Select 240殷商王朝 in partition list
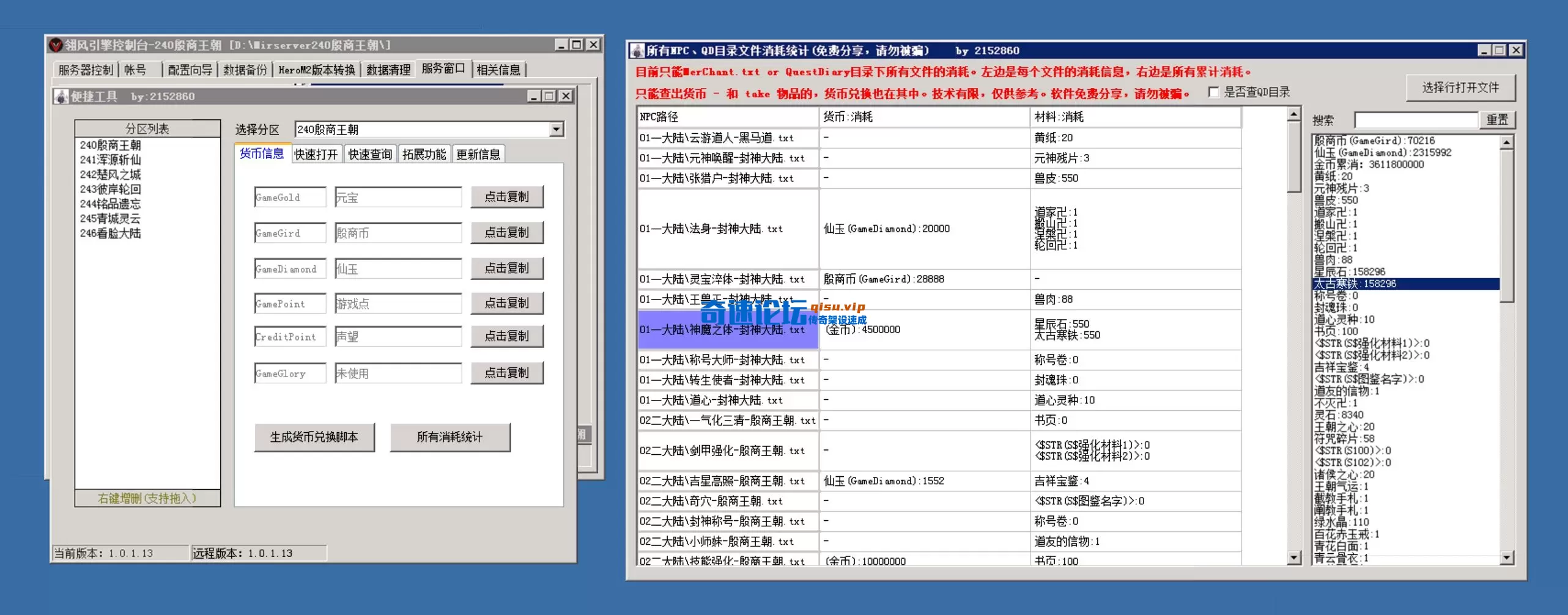The width and height of the screenshot is (1568, 615). (x=147, y=145)
